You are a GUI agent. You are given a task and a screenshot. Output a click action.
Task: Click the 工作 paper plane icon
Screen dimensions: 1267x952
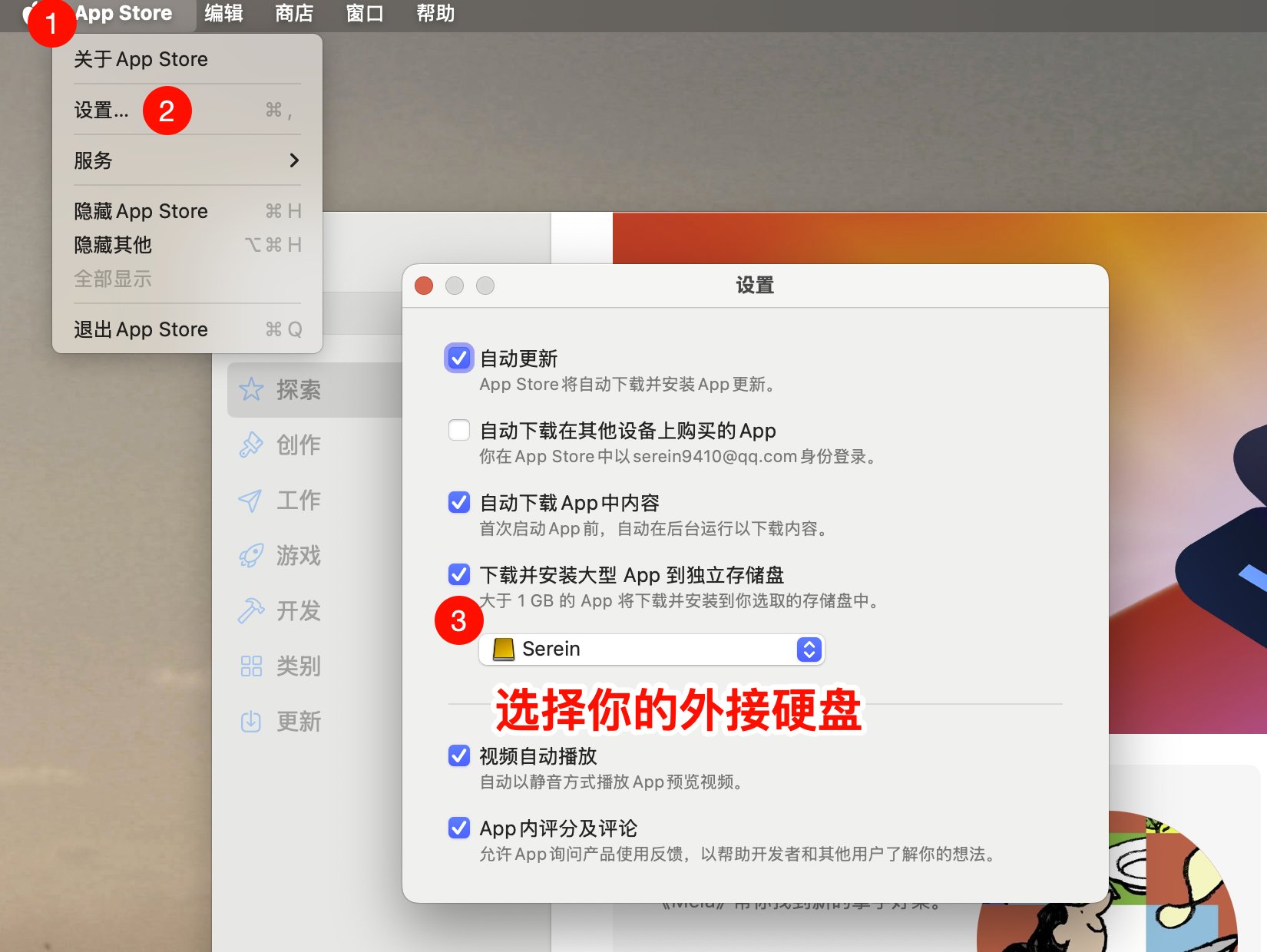[250, 501]
